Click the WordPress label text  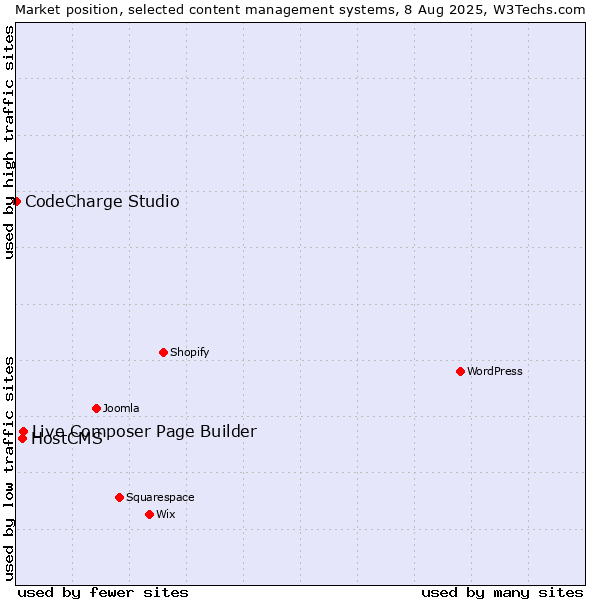(495, 371)
